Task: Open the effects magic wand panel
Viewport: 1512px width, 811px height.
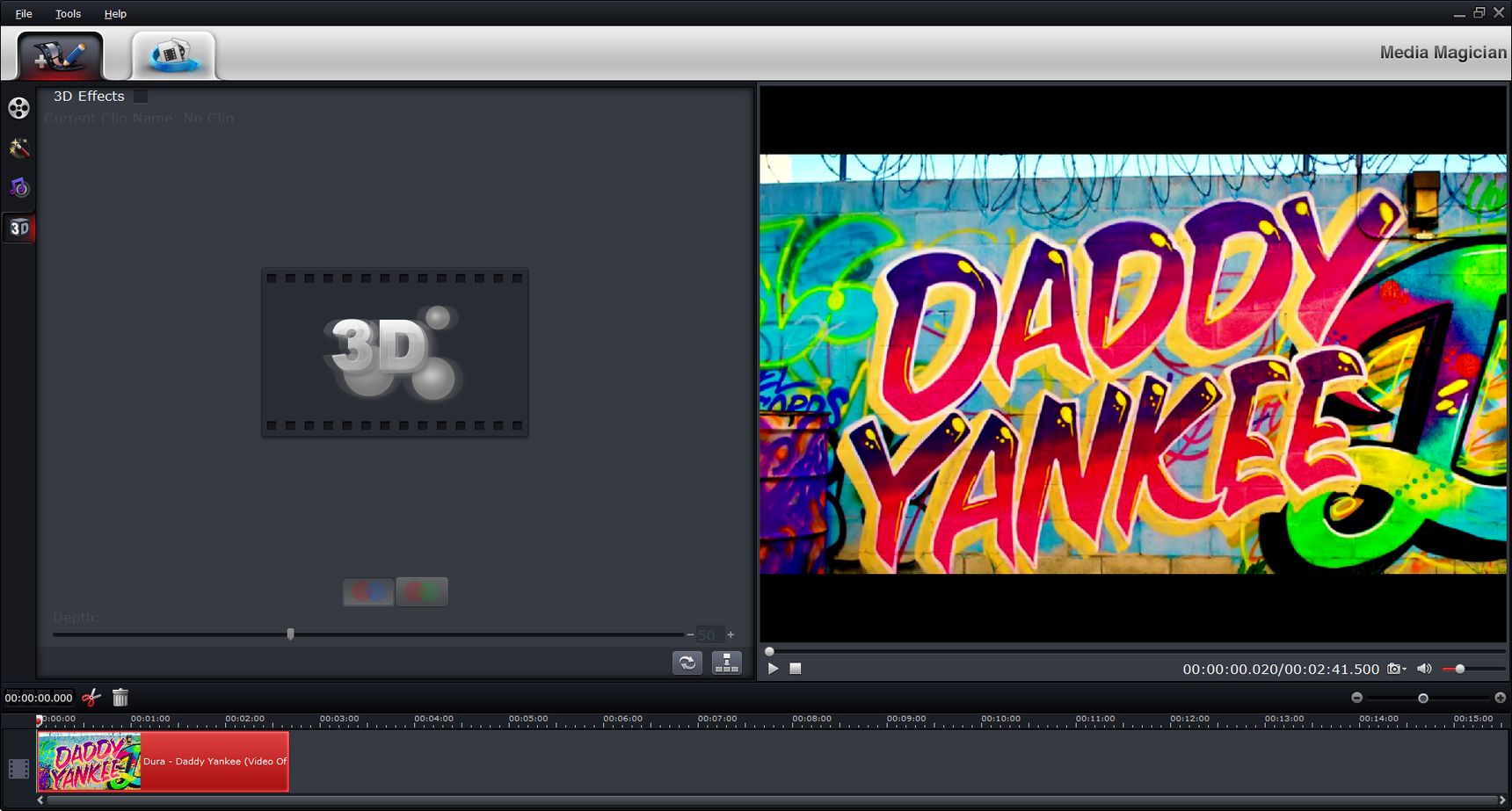Action: pos(18,148)
